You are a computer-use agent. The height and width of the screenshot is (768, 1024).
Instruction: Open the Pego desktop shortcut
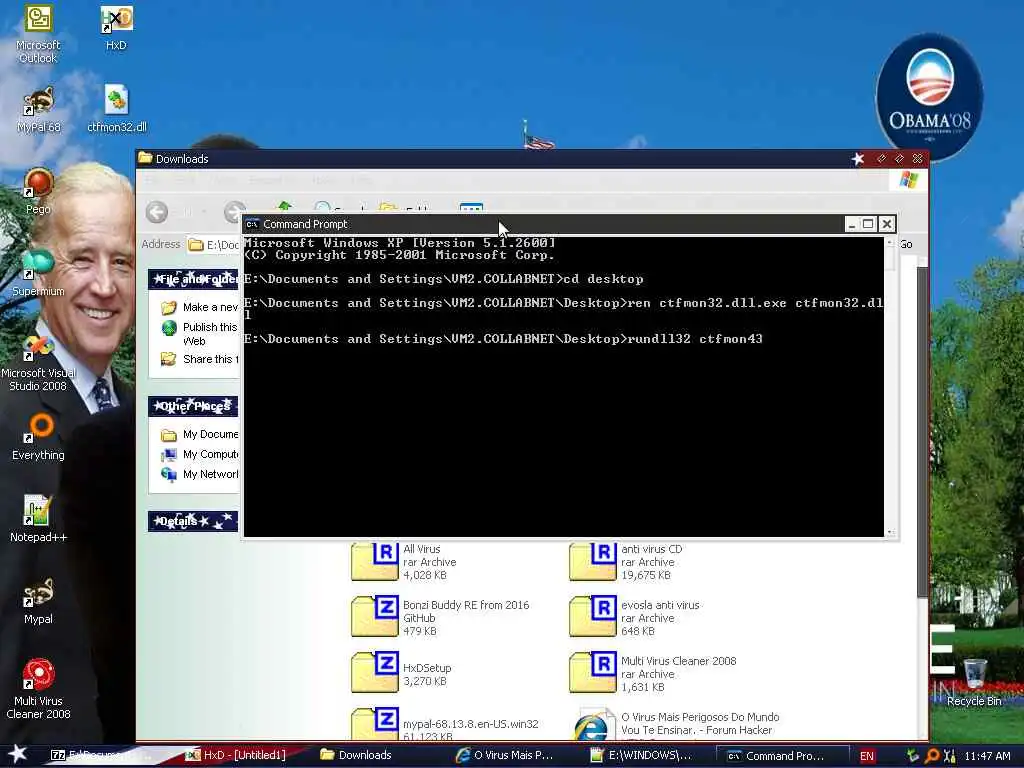(x=38, y=191)
